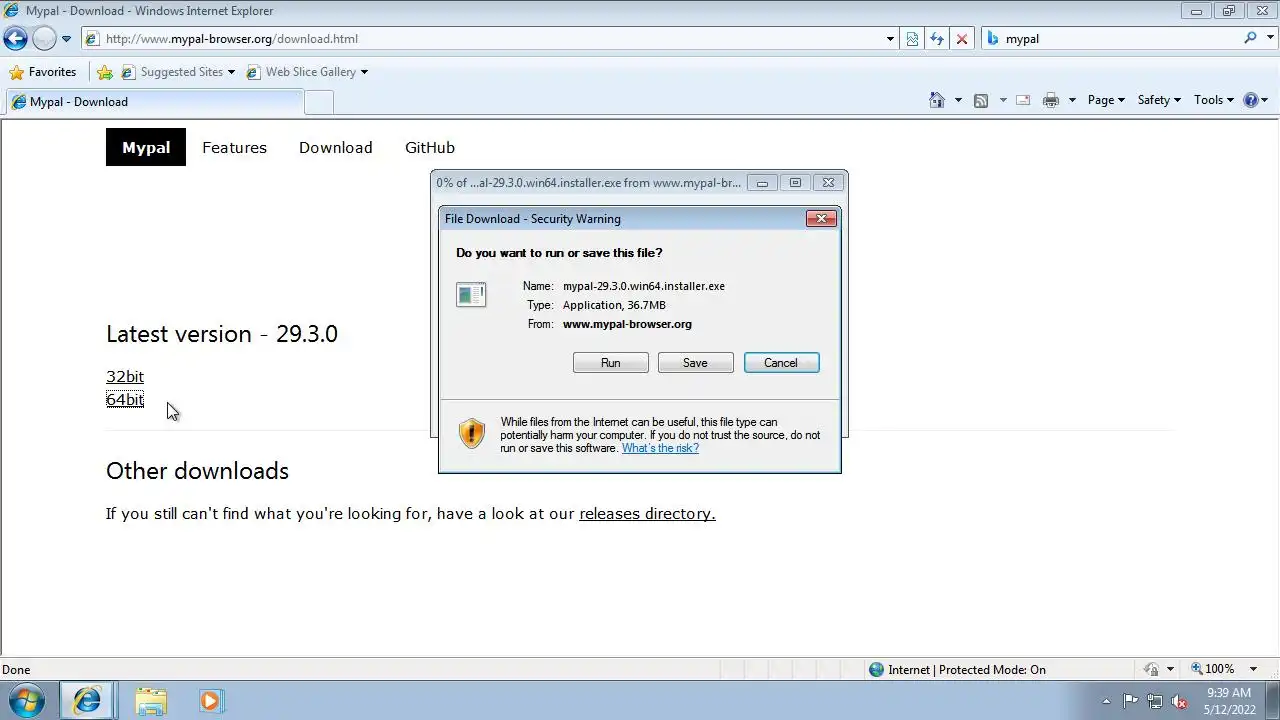
Task: Open the recent pages dropdown arrow
Action: 66,39
